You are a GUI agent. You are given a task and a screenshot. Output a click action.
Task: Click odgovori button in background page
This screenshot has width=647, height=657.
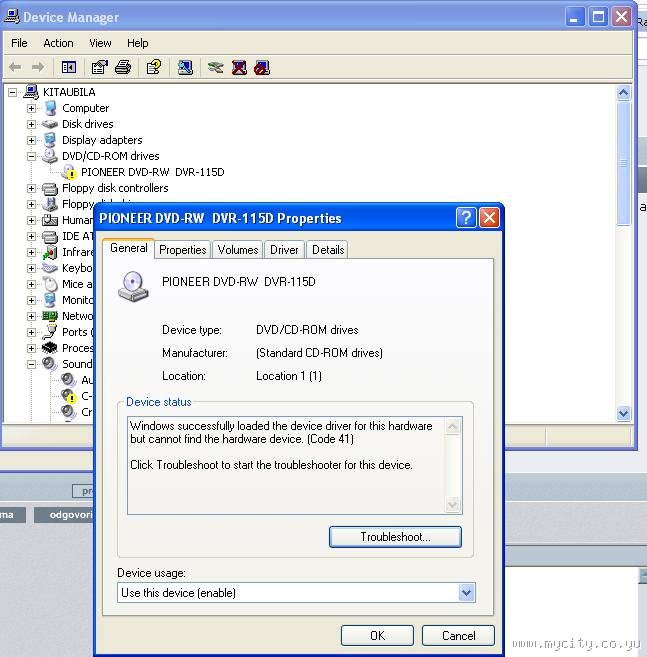coord(64,515)
